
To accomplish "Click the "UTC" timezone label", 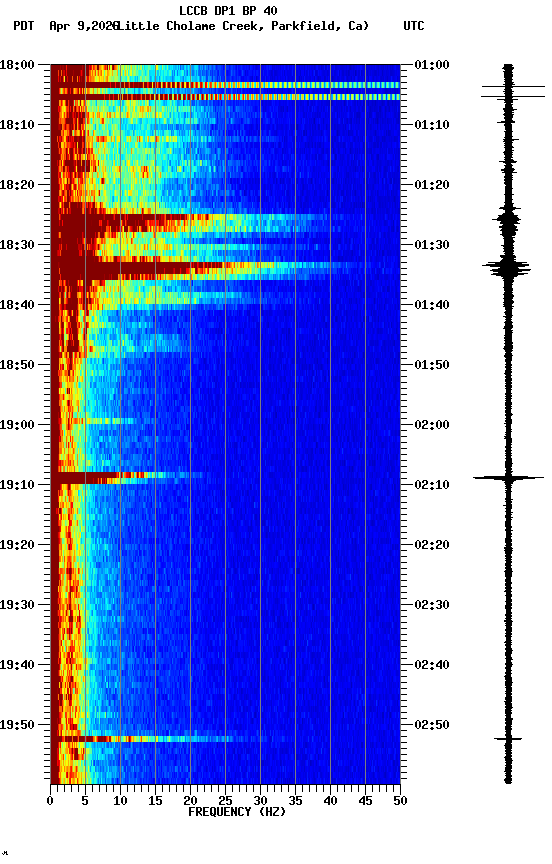I will coord(414,26).
